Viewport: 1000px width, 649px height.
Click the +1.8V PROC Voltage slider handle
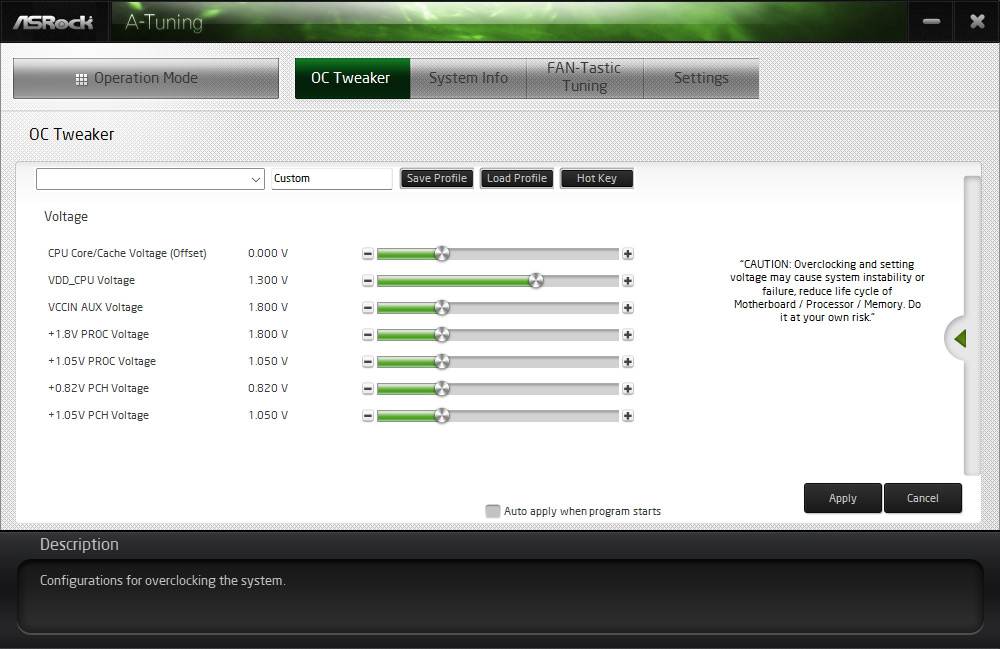click(442, 335)
